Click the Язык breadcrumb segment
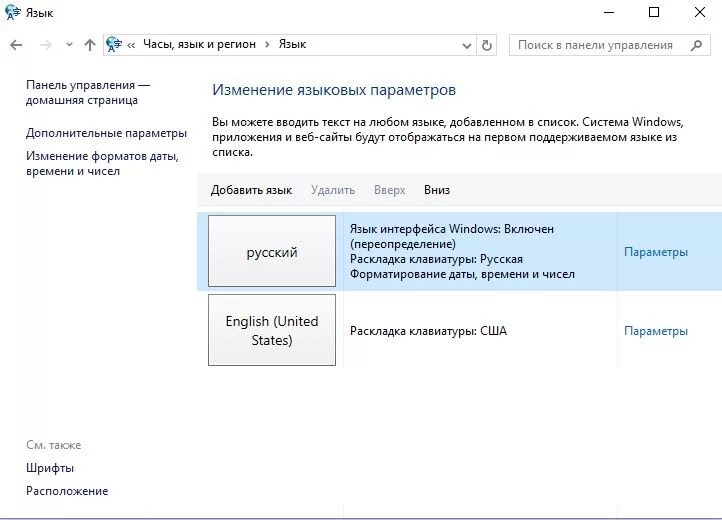Image resolution: width=722 pixels, height=520 pixels. 292,44
